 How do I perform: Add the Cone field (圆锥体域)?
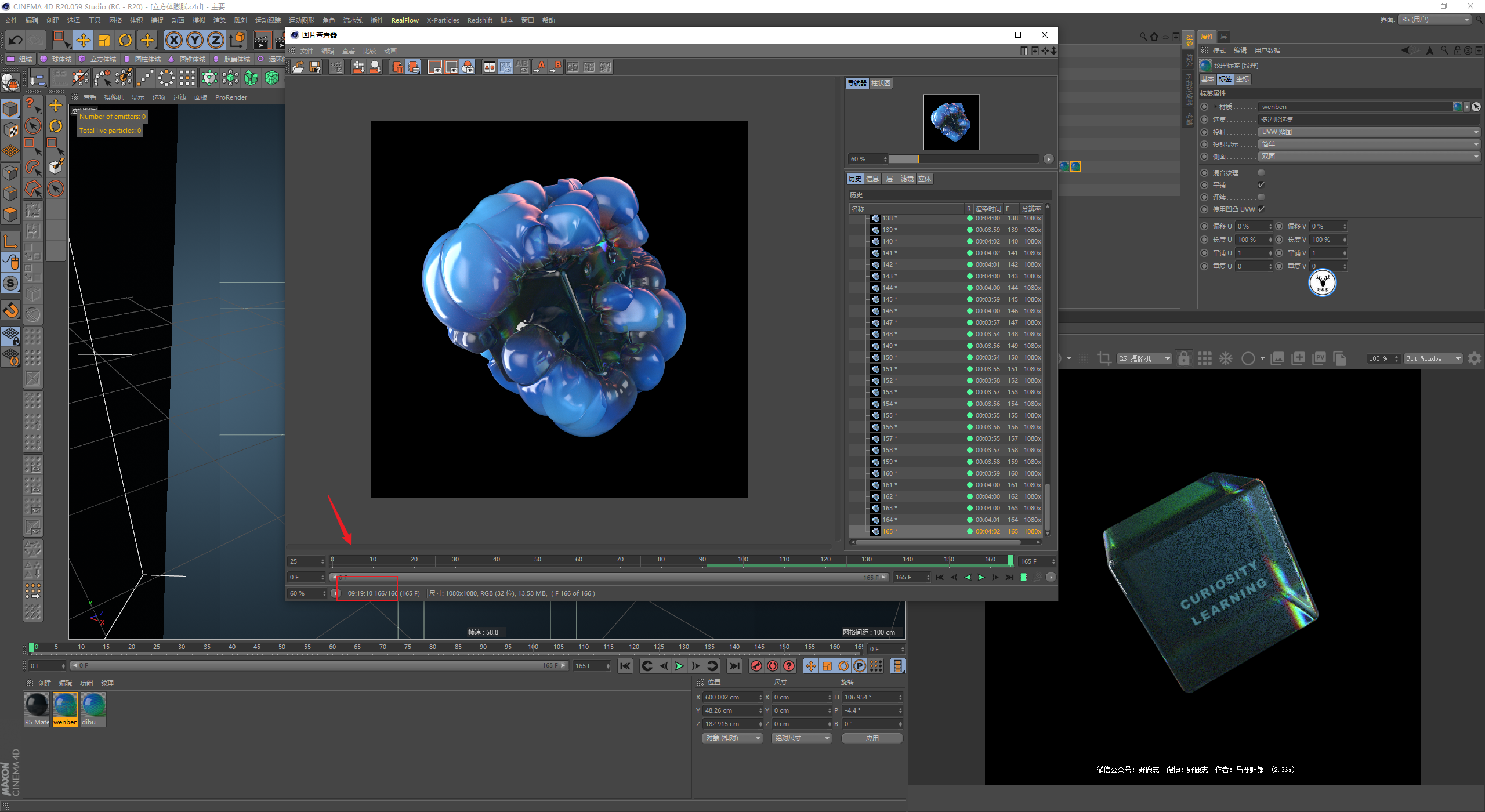tap(187, 59)
